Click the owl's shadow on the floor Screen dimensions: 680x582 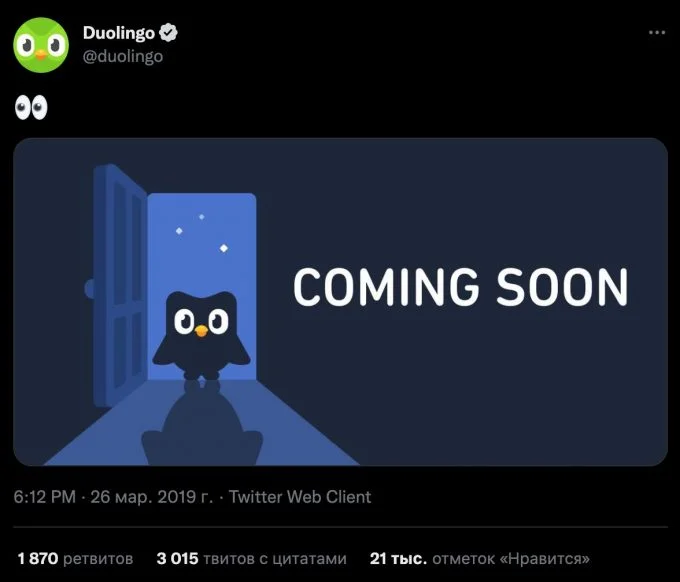[x=202, y=423]
